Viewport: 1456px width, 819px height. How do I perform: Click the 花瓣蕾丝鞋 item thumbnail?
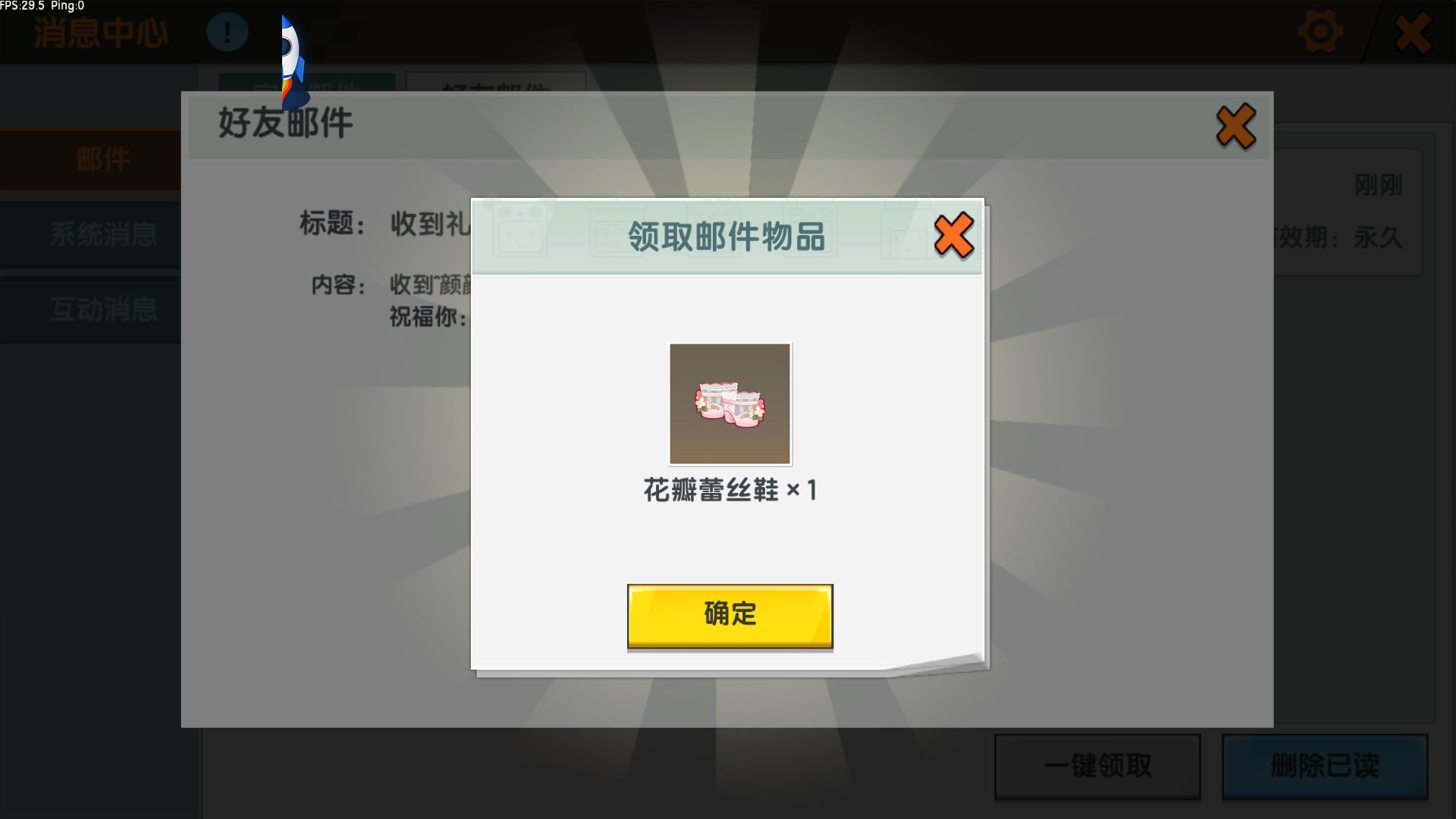[x=730, y=403]
